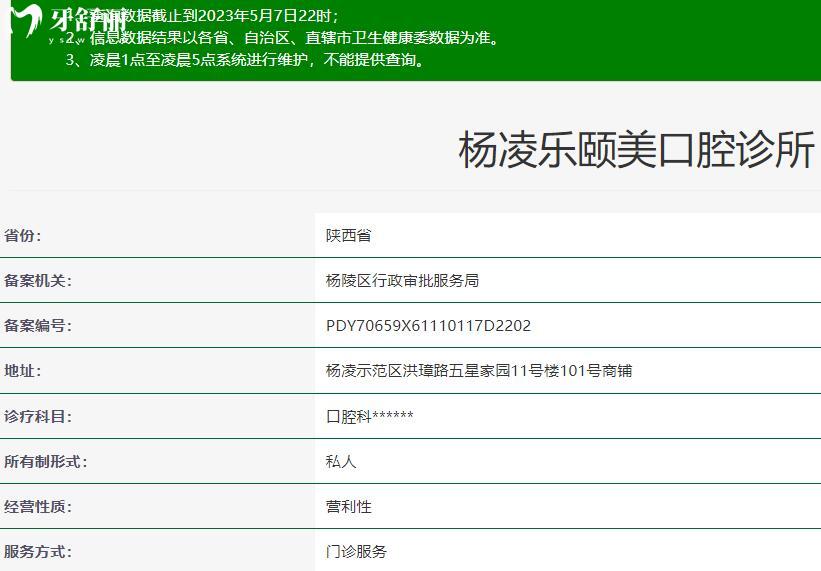This screenshot has height=571, width=821.
Task: Click the value 营利性
Action: coord(348,507)
